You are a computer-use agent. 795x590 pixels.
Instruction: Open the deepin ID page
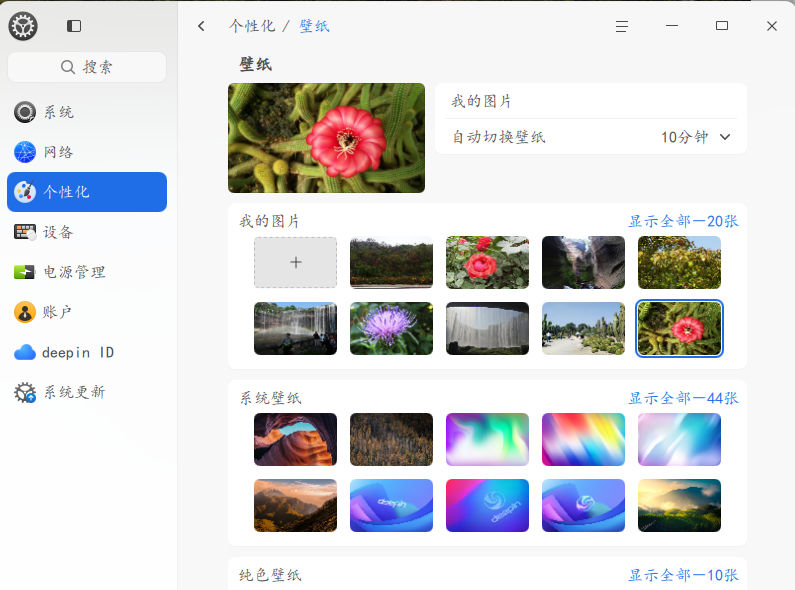coord(87,352)
